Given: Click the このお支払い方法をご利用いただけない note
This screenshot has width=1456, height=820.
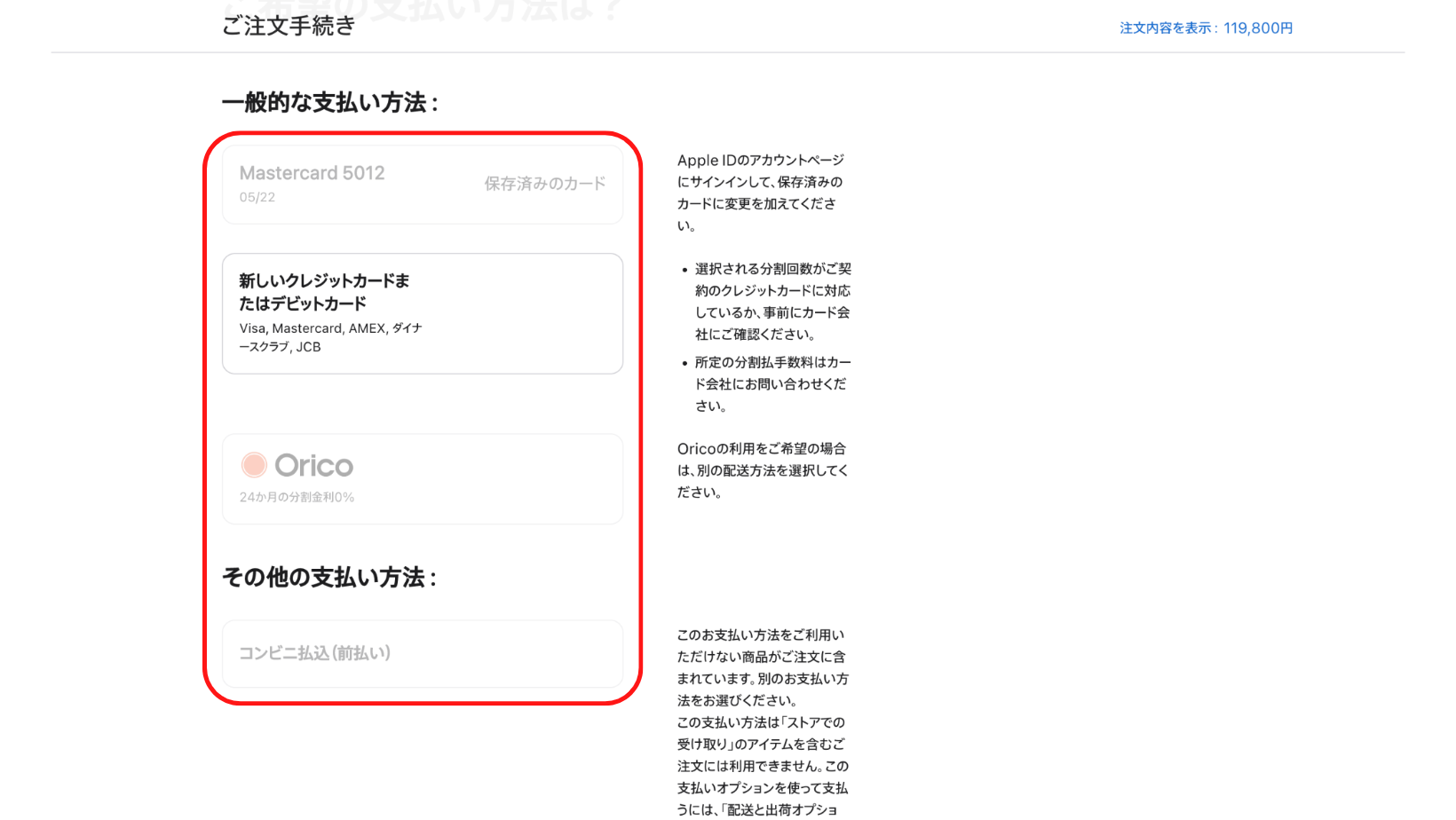Looking at the screenshot, I should click(763, 667).
